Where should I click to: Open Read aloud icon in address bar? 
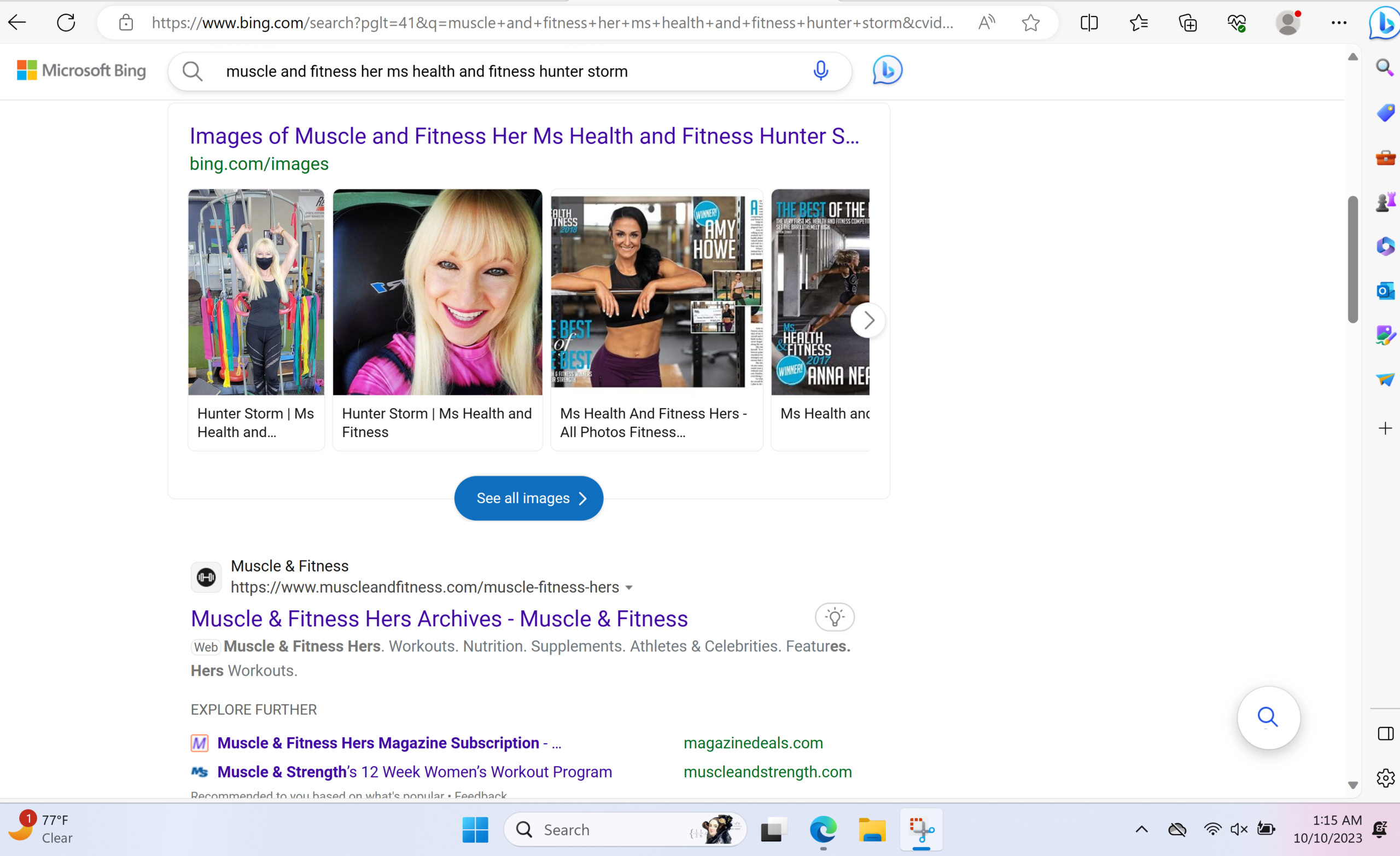click(x=987, y=23)
